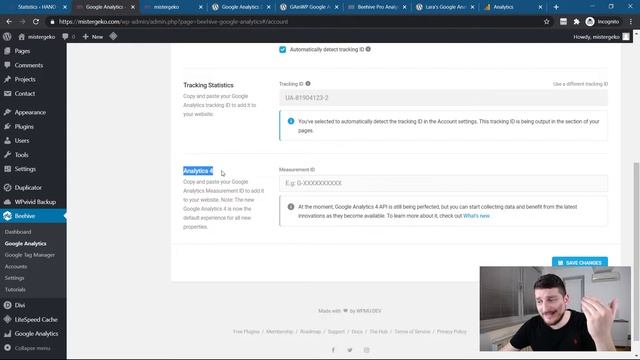Viewport: 640px width, 360px height.
Task: Open Pages in WordPress sidebar
Action: [22, 51]
